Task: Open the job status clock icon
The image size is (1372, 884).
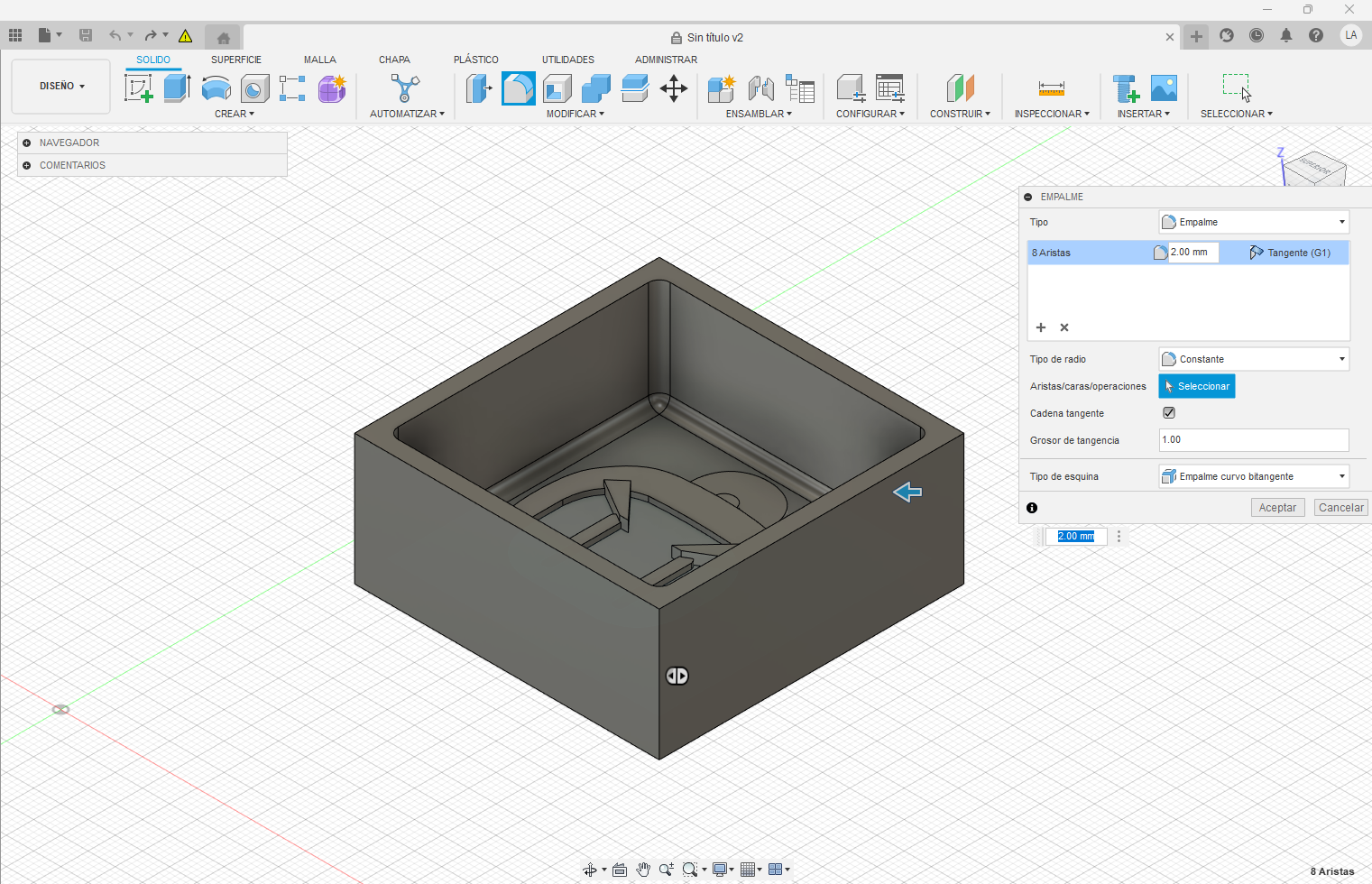Action: point(1257,35)
